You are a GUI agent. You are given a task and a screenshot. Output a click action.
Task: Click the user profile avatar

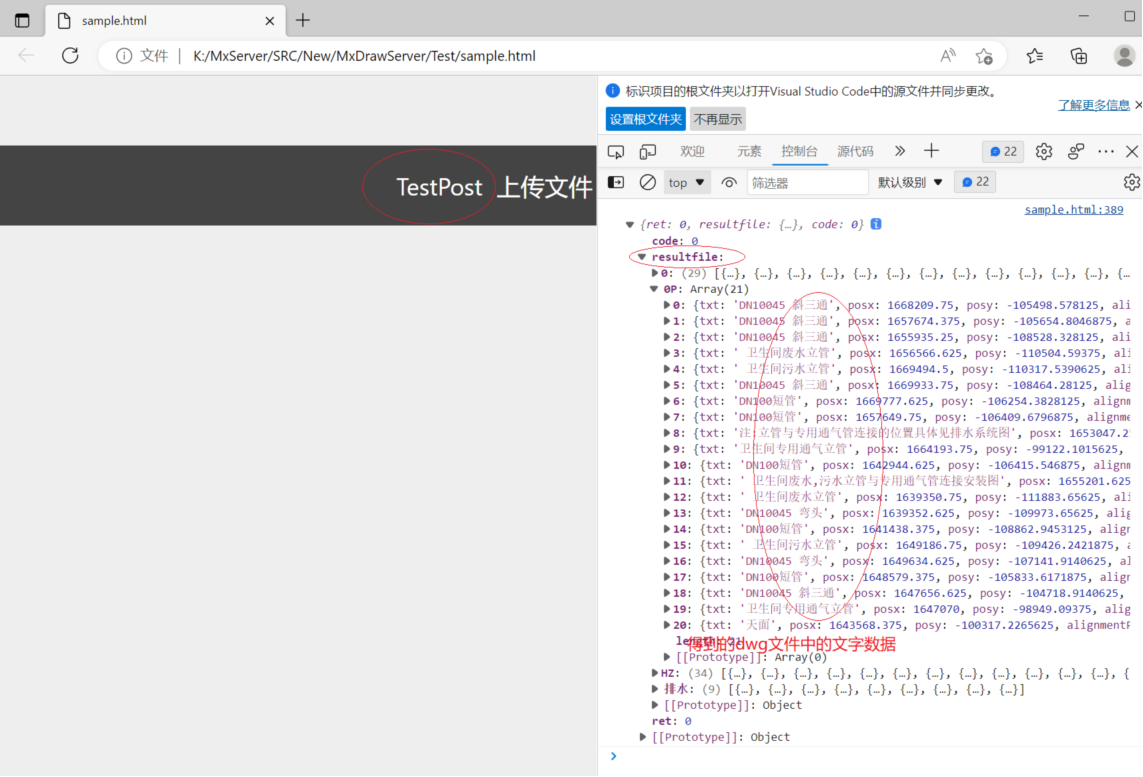[1124, 56]
